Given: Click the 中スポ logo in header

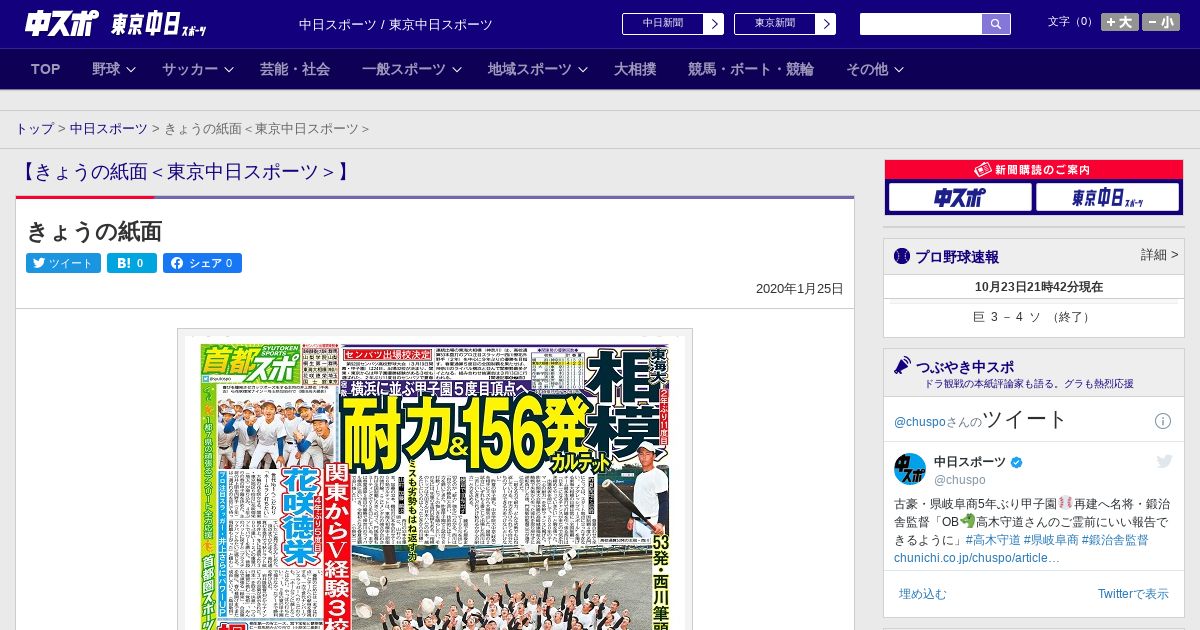Looking at the screenshot, I should pyautogui.click(x=62, y=23).
